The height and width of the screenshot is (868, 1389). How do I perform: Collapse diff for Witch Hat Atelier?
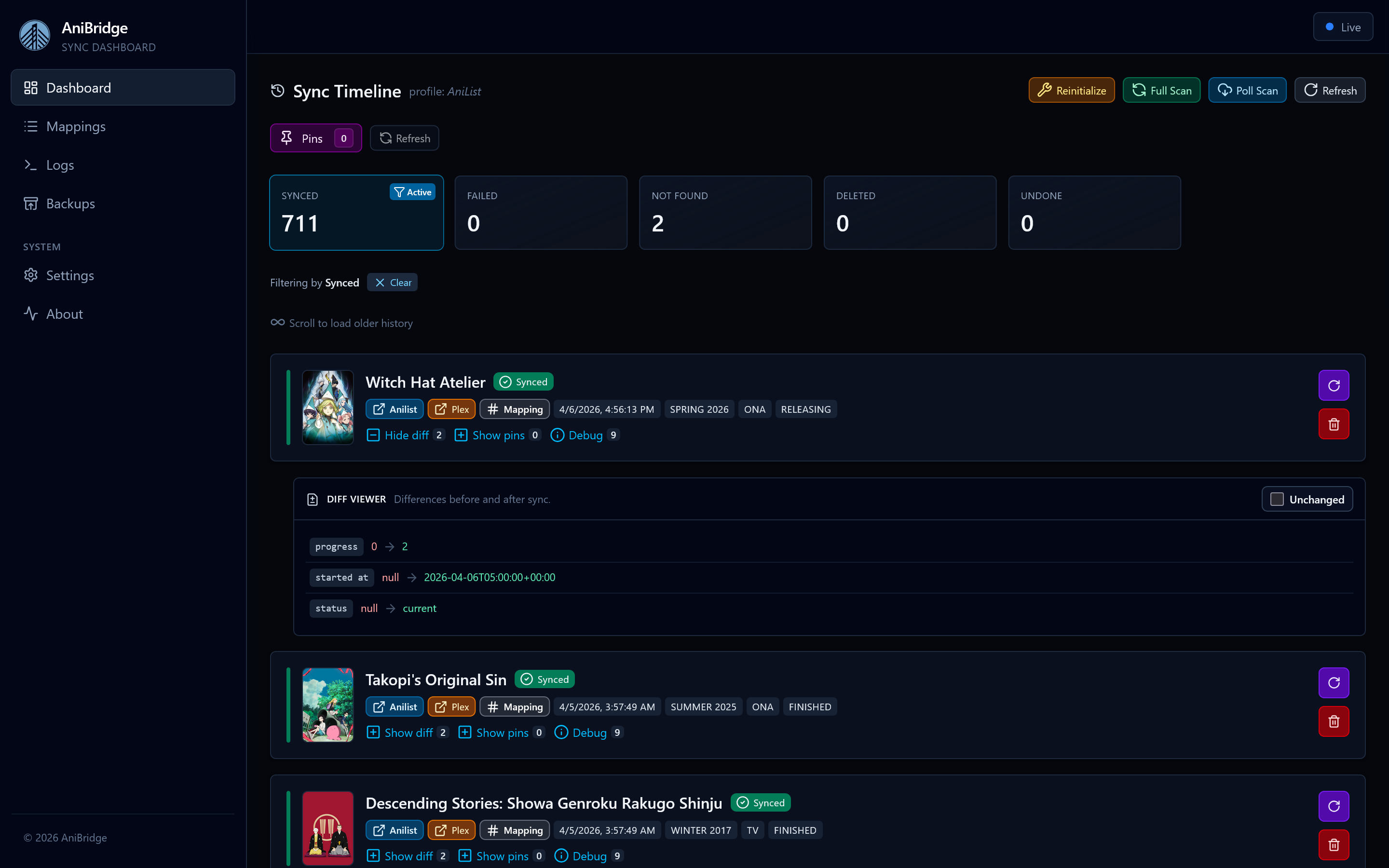(x=406, y=435)
